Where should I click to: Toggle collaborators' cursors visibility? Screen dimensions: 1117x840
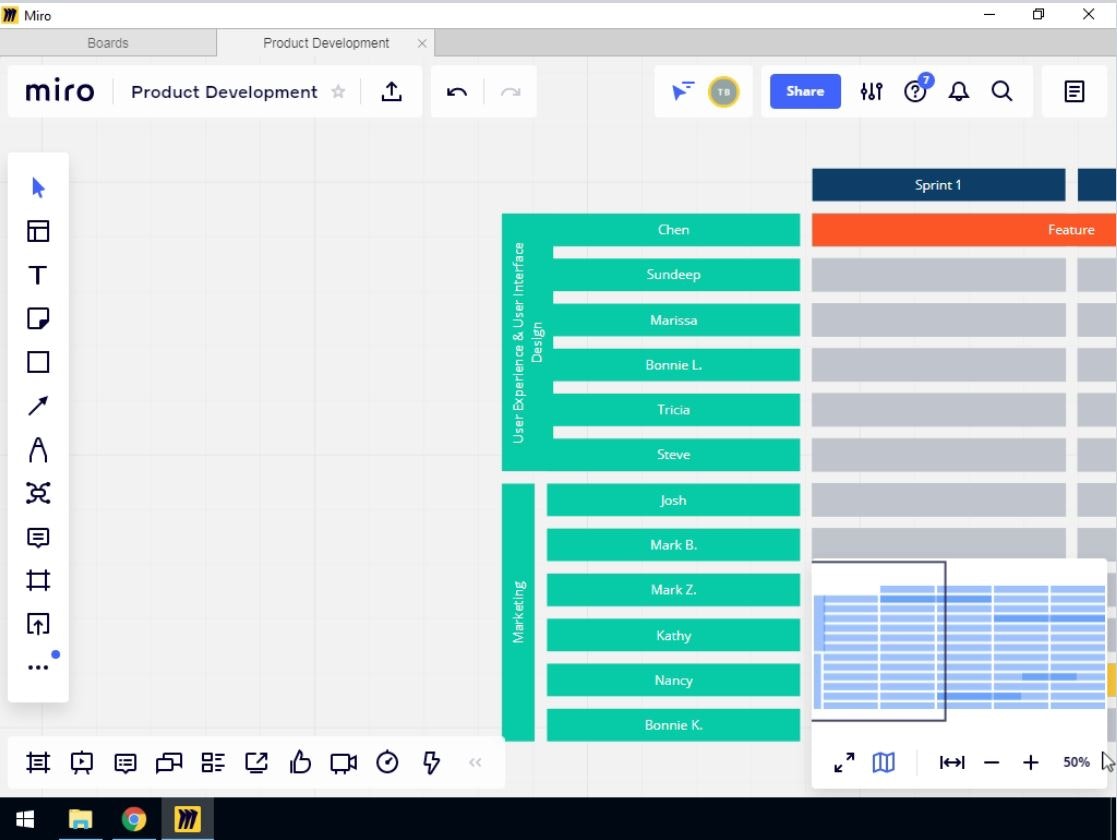(x=682, y=91)
